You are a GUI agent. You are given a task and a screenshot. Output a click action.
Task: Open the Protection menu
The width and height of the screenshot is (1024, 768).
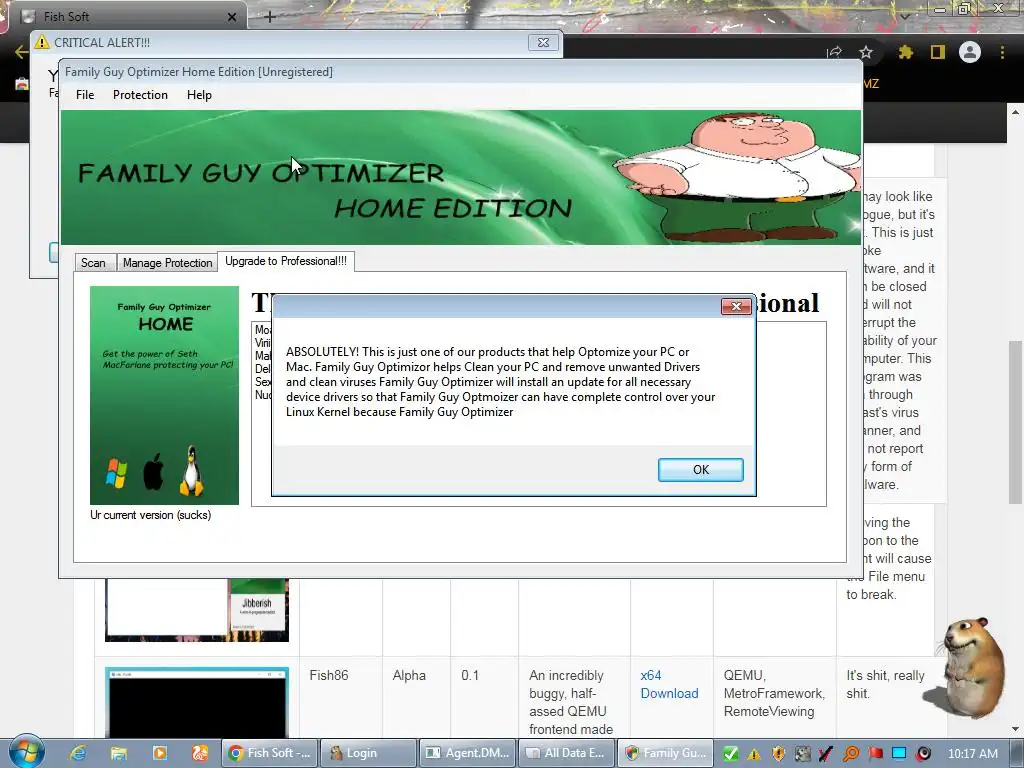140,95
